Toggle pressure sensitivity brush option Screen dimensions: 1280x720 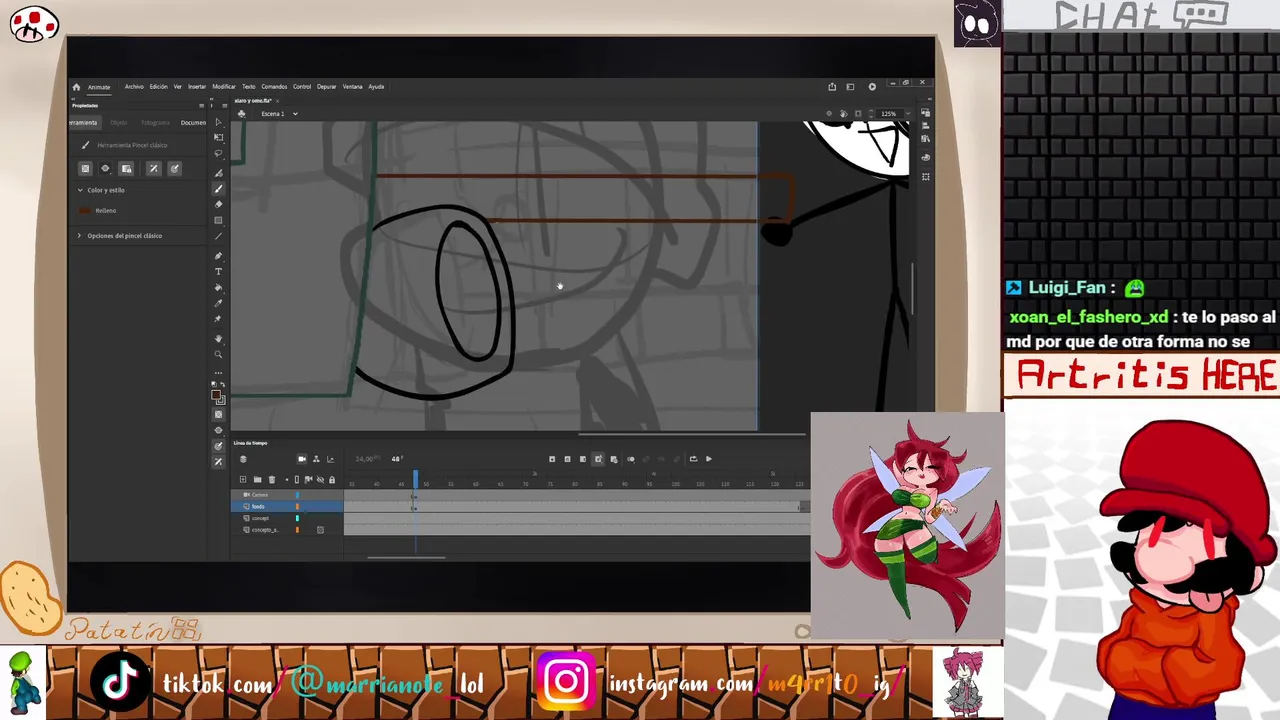154,168
